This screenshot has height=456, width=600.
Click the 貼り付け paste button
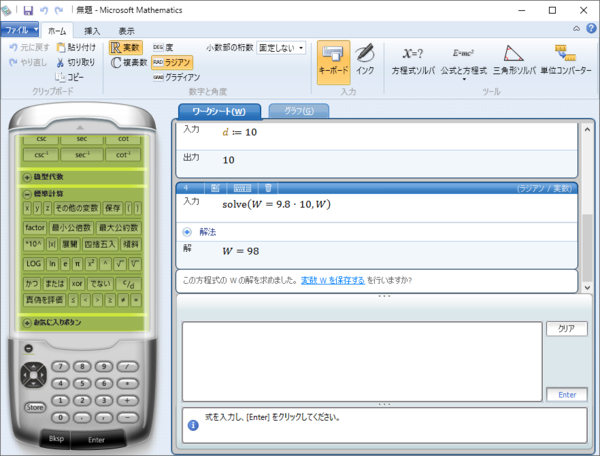tap(76, 47)
